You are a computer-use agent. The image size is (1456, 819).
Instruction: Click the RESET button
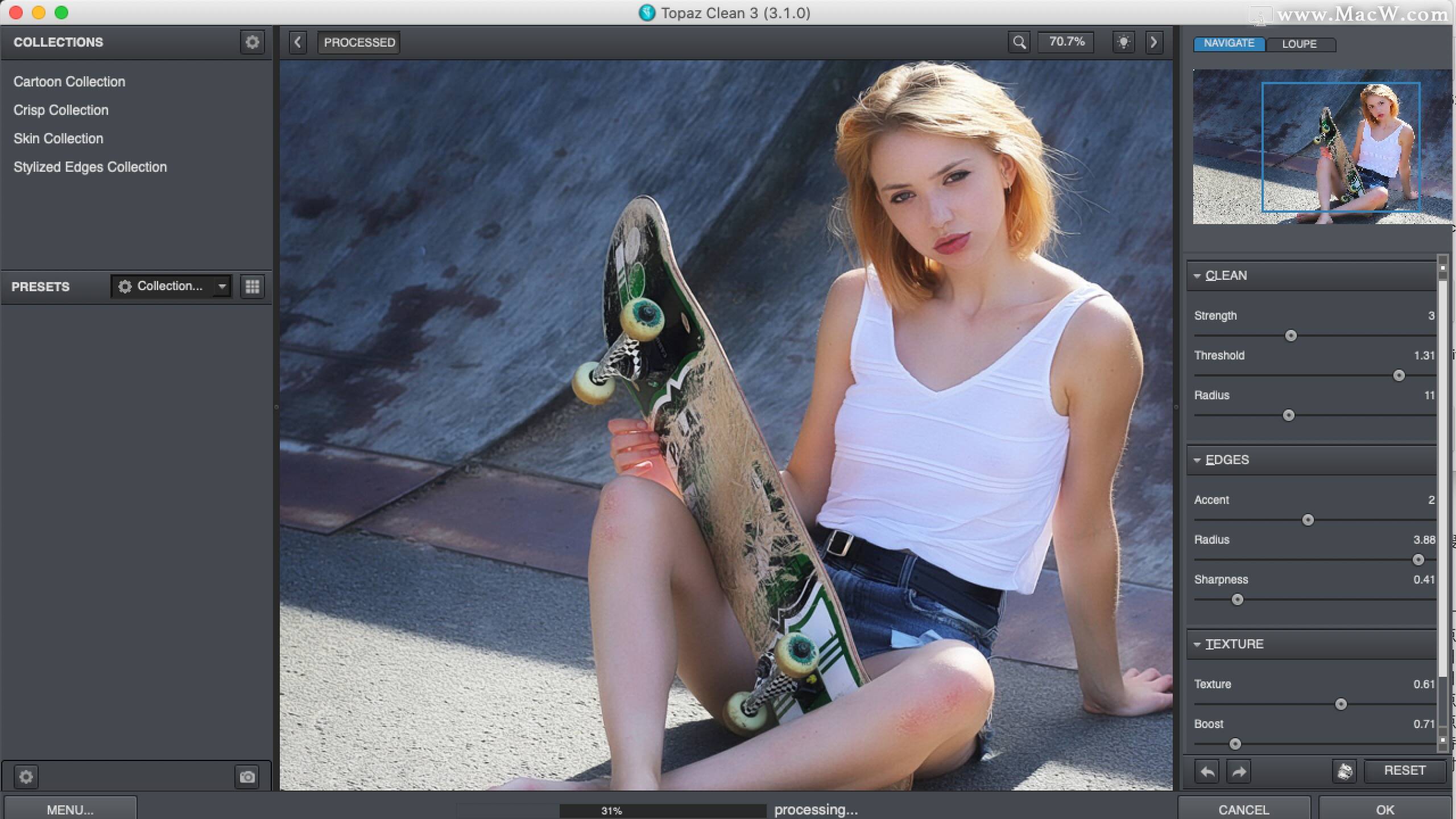1405,771
